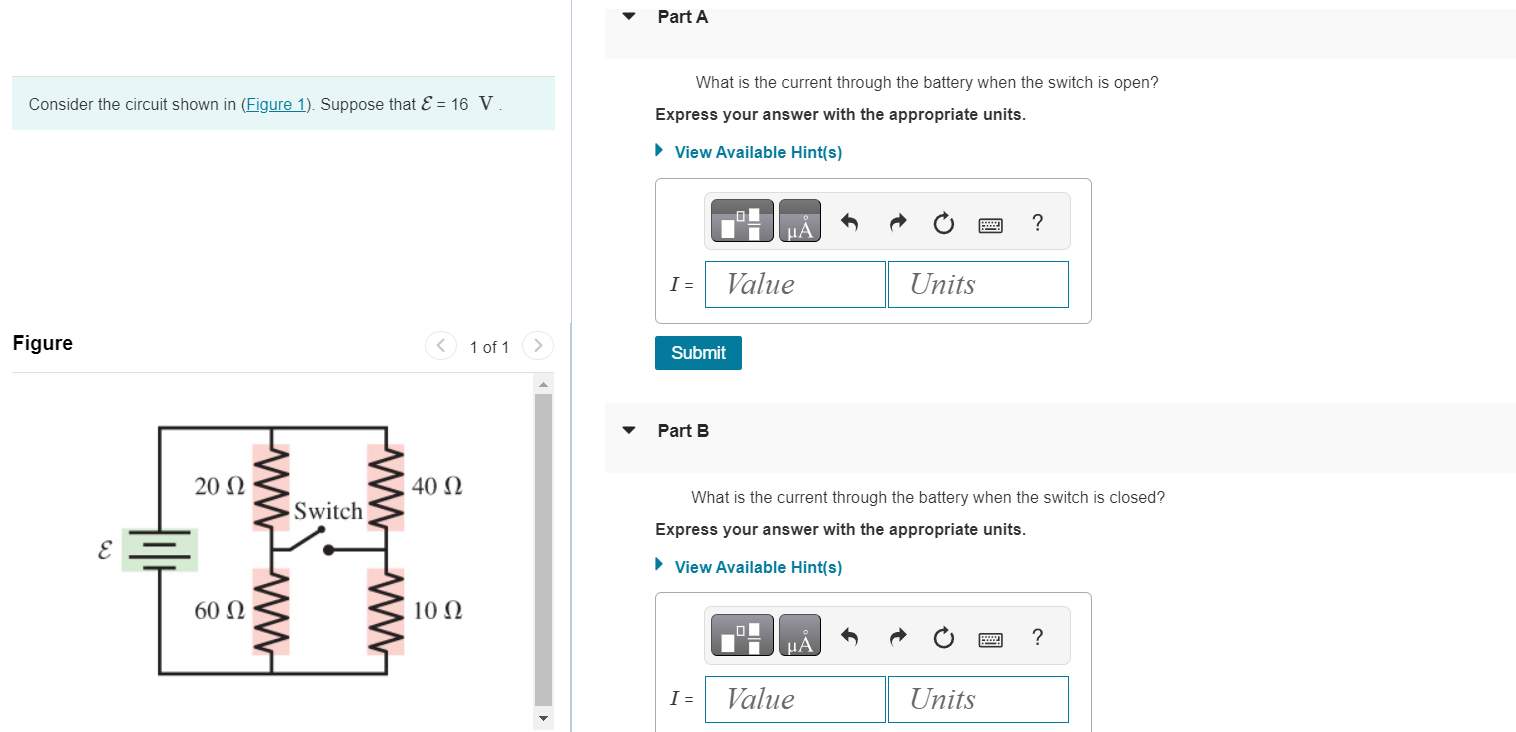This screenshot has width=1516, height=732.
Task: Open the equation template icon in Part B
Action: click(x=741, y=635)
